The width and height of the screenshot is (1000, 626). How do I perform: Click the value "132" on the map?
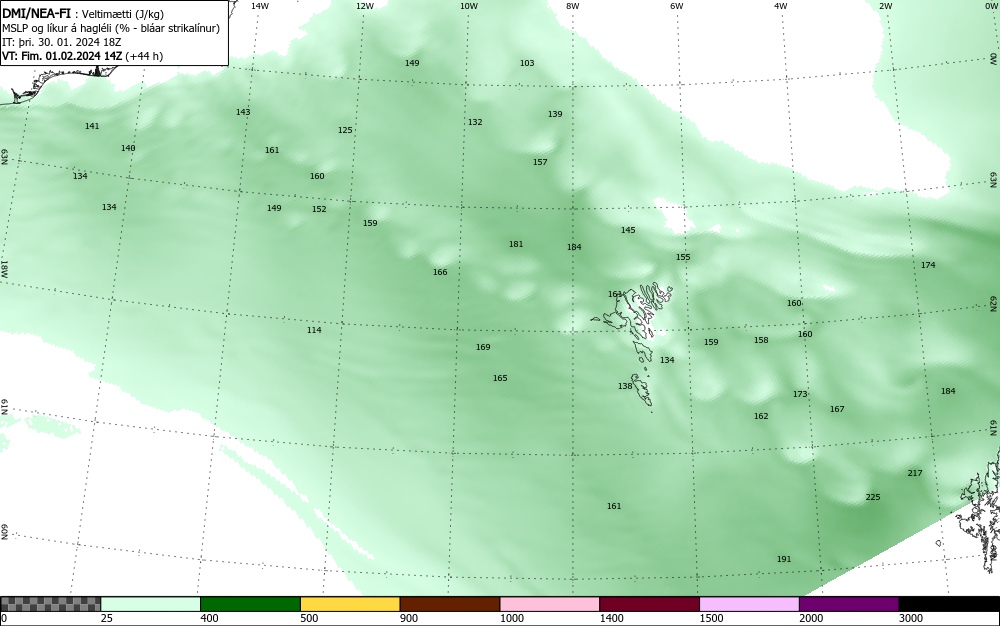[475, 122]
